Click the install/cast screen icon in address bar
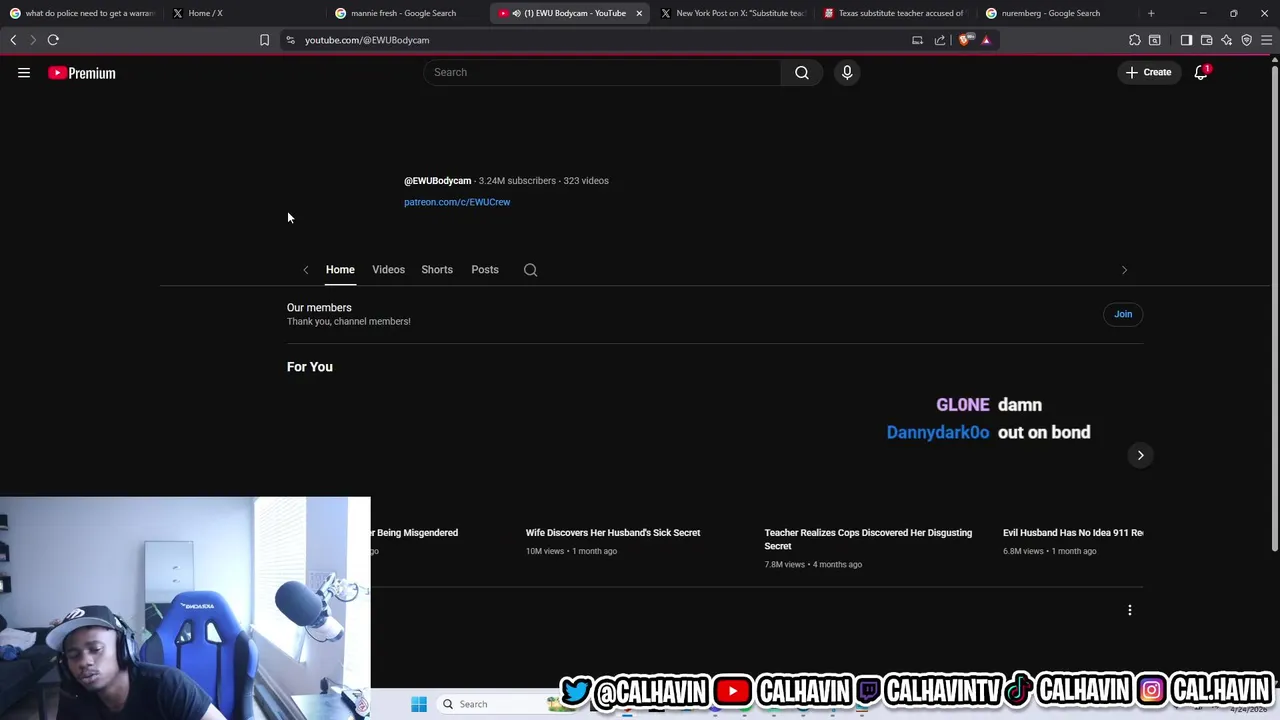Image resolution: width=1280 pixels, height=720 pixels. (917, 40)
